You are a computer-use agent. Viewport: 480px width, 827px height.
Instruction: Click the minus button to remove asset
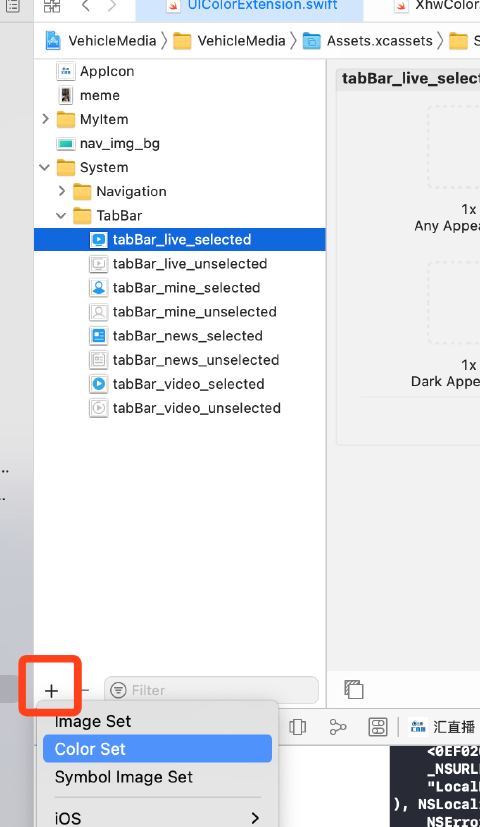[x=85, y=690]
